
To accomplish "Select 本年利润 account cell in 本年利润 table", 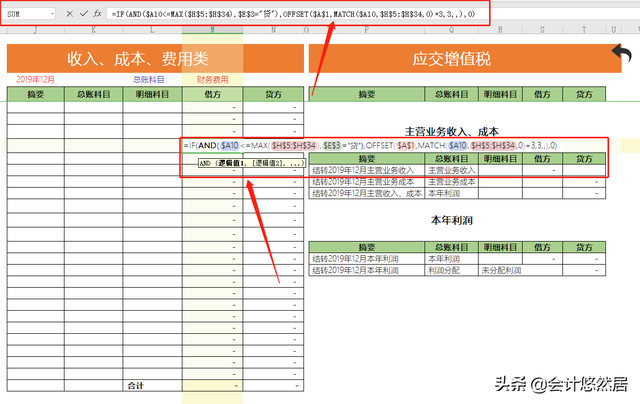I will 451,259.
